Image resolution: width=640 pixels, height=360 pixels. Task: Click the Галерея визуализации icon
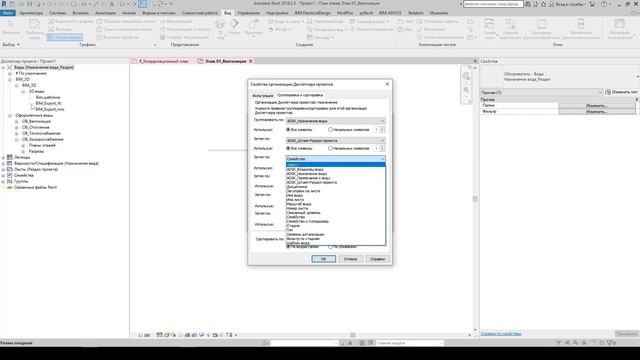coord(162,37)
